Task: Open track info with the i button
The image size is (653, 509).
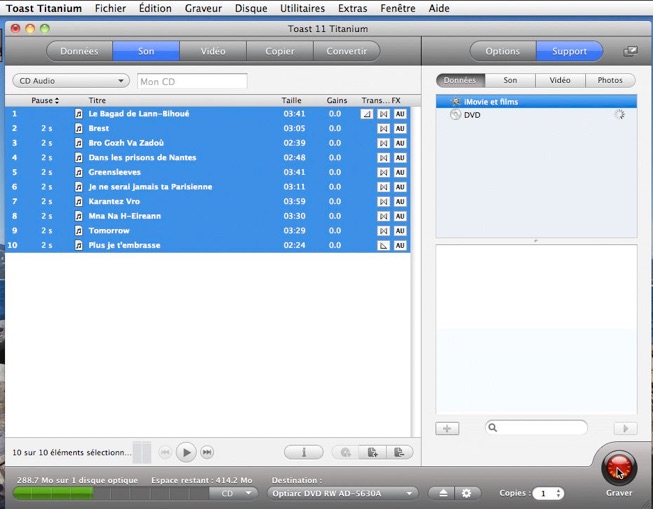Action: 304,452
